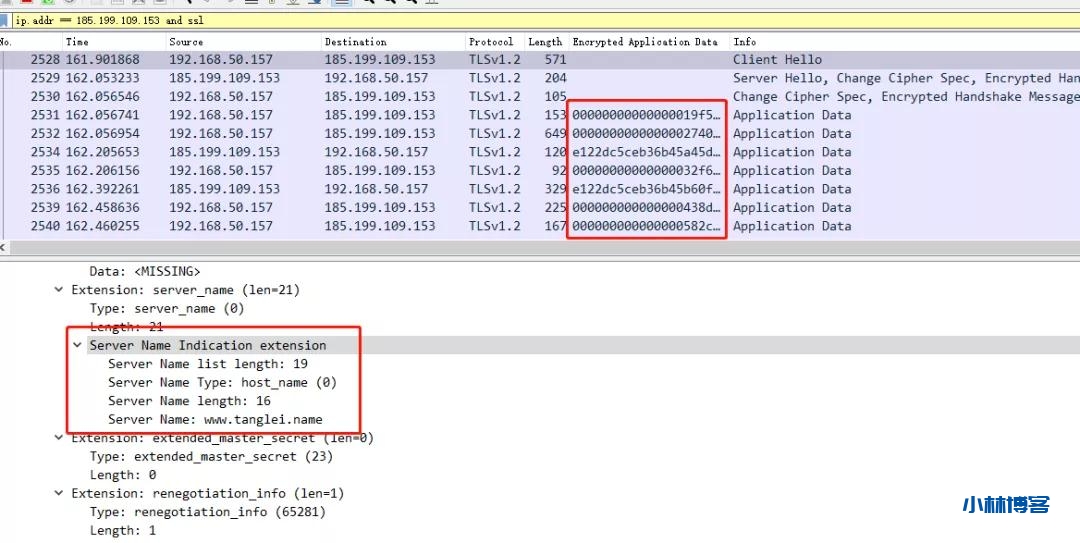Collapse the Extension: renegotiation_info node

click(x=59, y=493)
